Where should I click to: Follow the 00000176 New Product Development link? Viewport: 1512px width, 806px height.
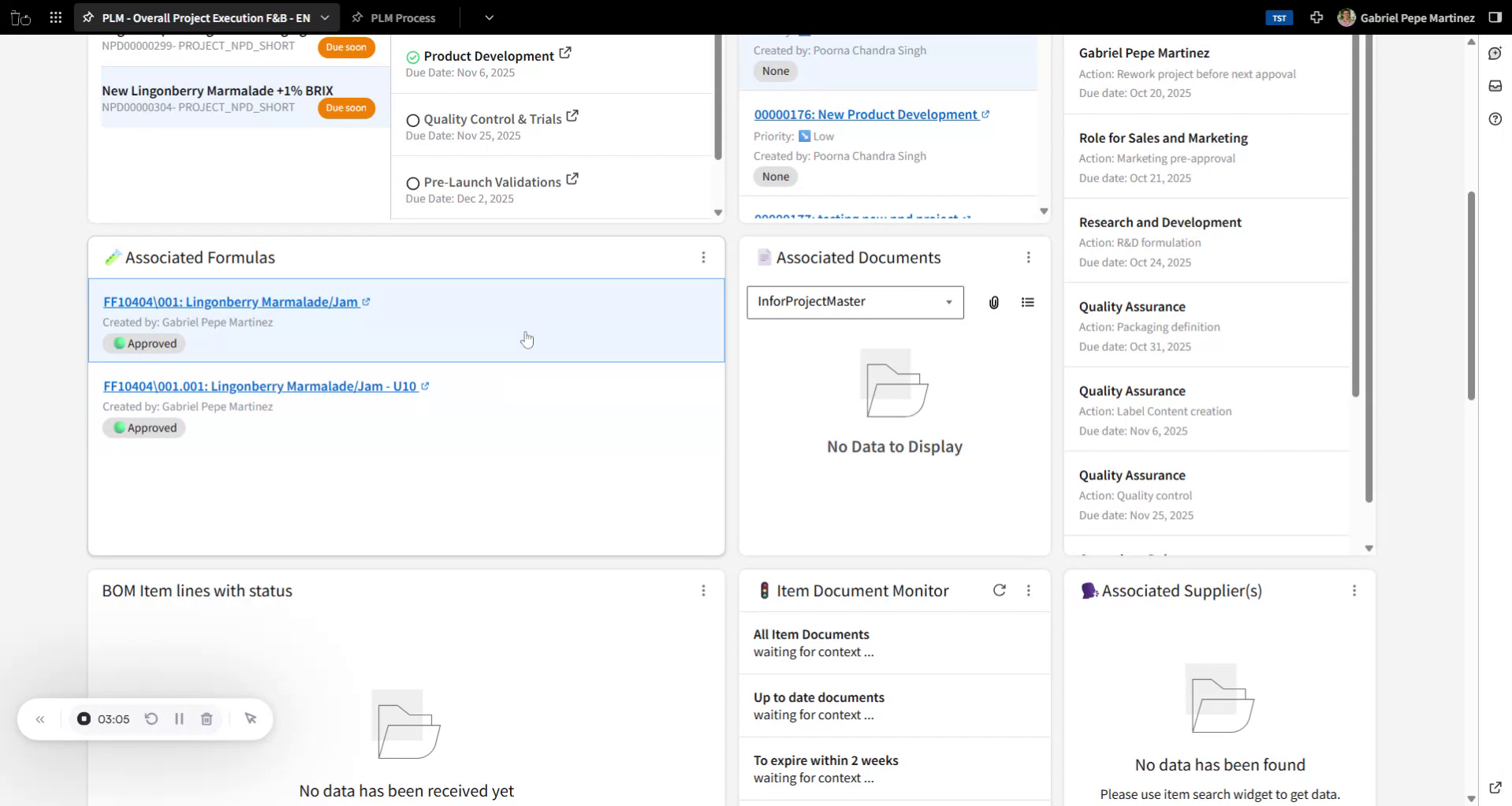866,114
